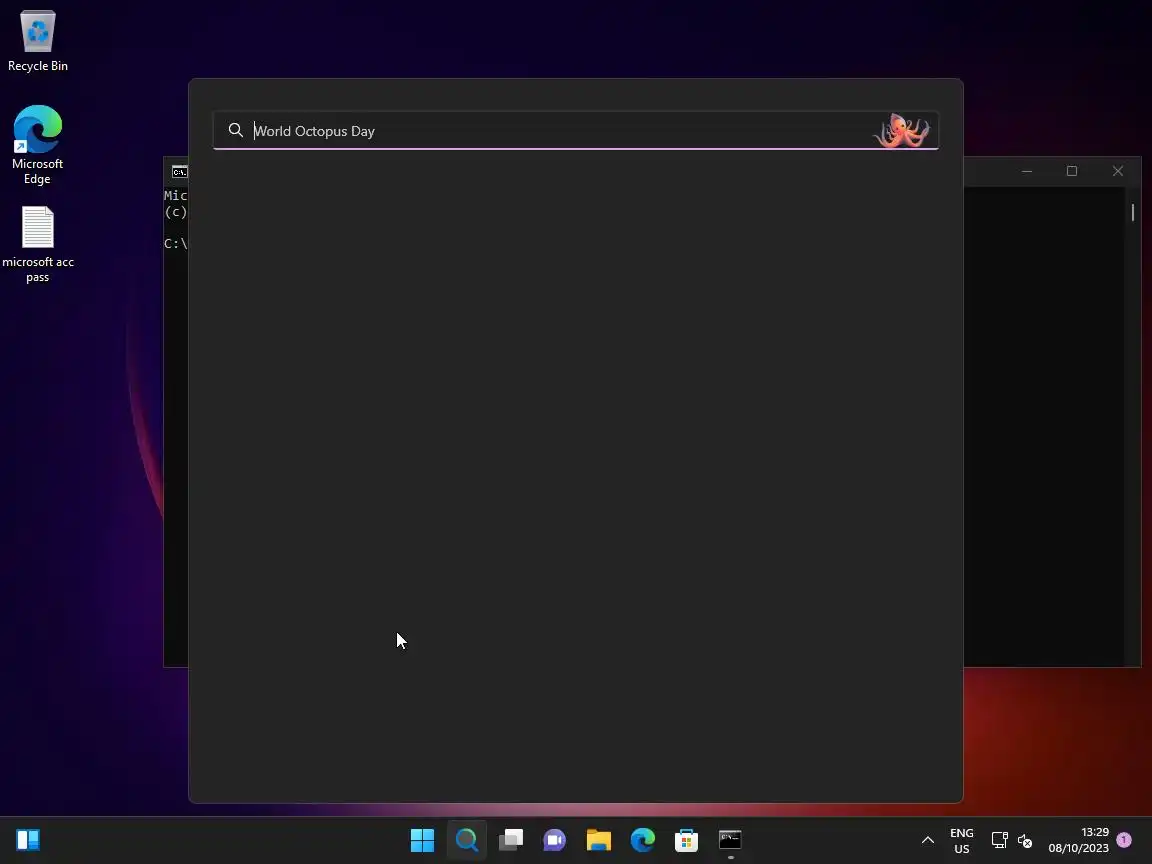Open the clock and date 13:29 flyout

tap(1079, 840)
